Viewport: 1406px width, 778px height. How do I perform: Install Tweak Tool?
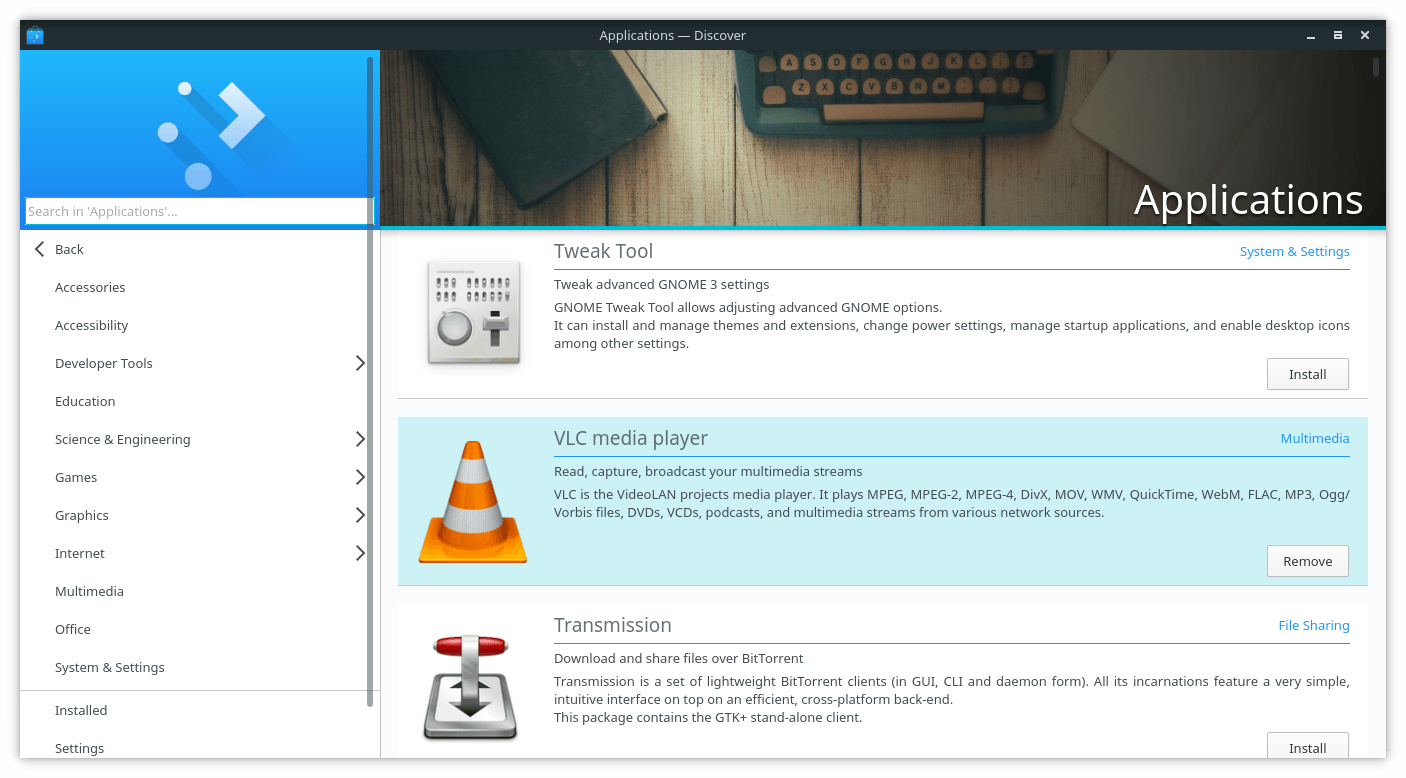coord(1307,374)
